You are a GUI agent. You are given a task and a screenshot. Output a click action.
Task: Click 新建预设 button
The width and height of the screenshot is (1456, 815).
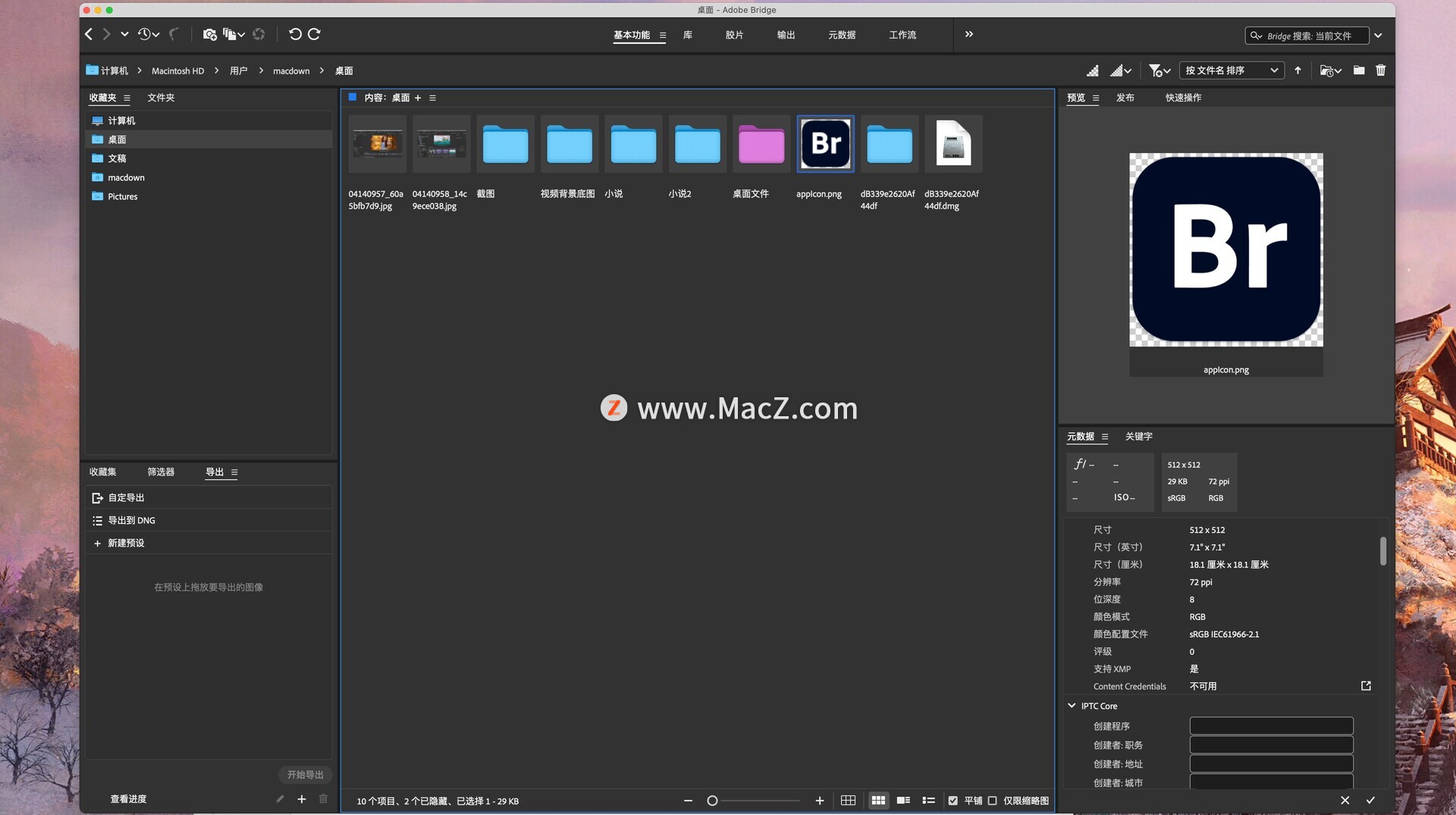[x=209, y=543]
